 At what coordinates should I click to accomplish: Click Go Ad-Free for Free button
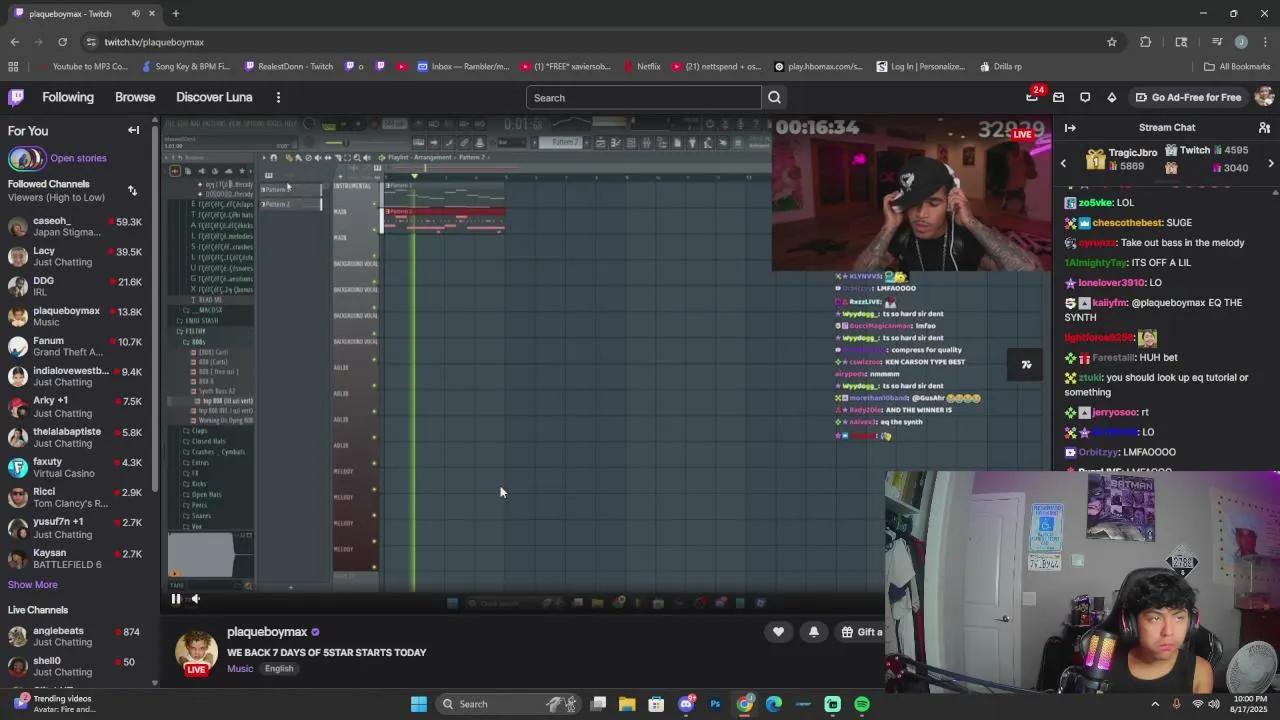(1188, 97)
